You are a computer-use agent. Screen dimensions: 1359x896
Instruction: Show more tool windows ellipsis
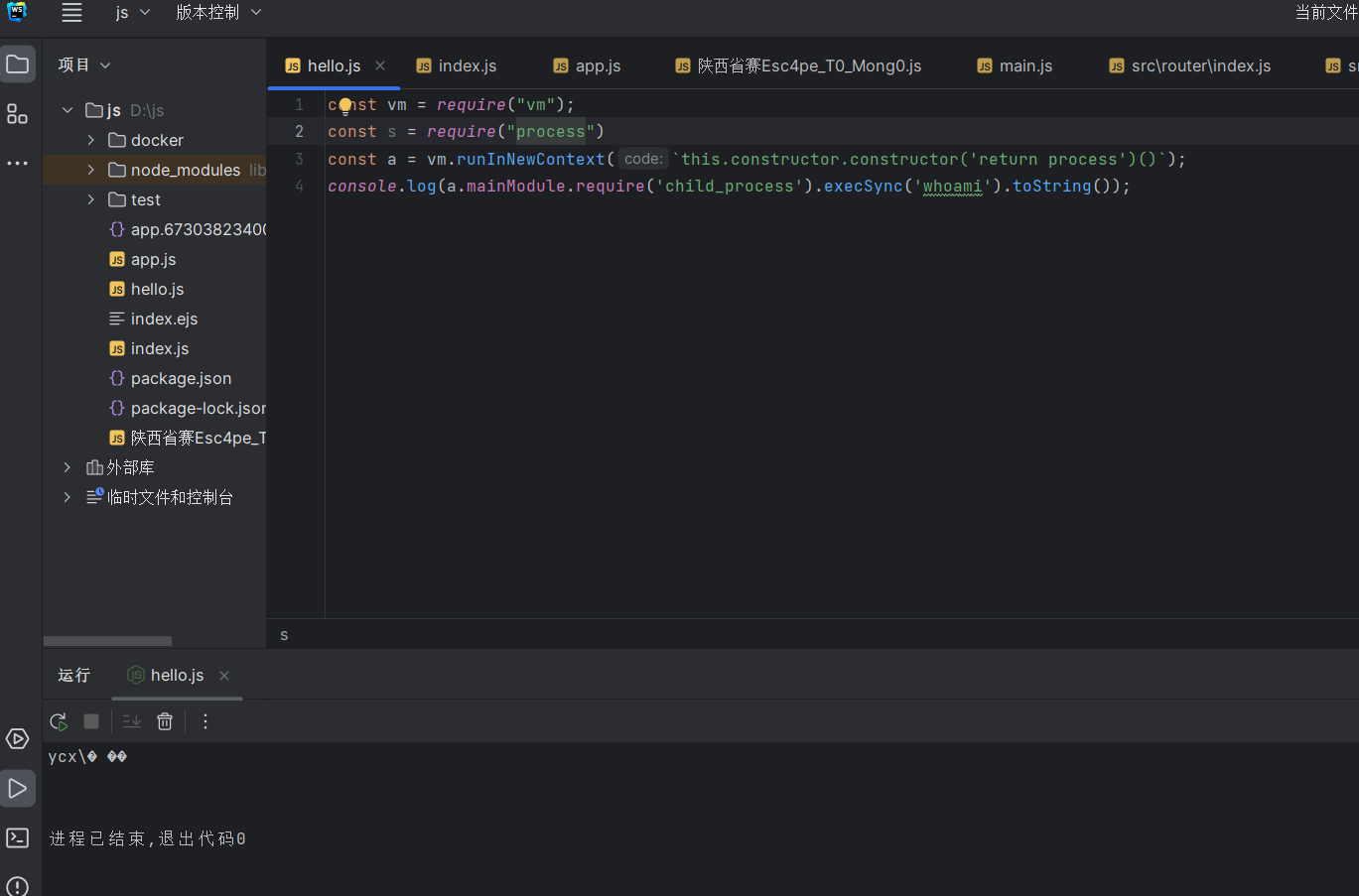[x=18, y=163]
